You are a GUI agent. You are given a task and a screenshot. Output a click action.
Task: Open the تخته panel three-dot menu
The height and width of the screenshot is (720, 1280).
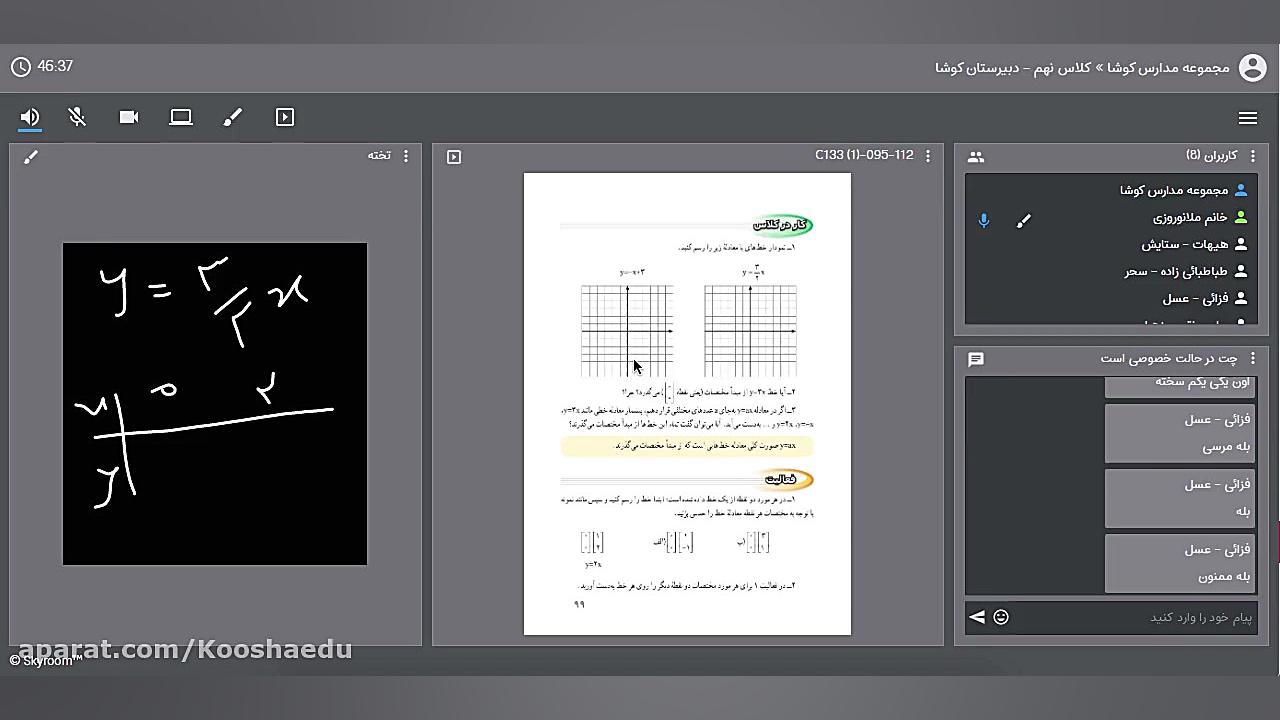coord(405,156)
